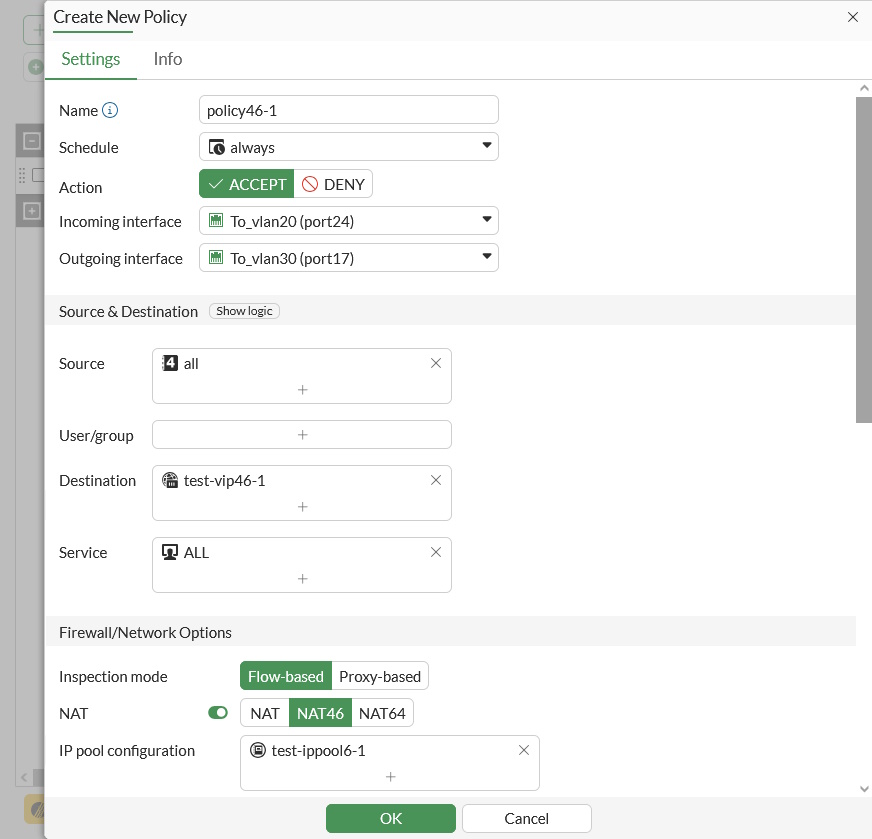Image resolution: width=872 pixels, height=839 pixels.
Task: Toggle the NAT switch off
Action: coord(218,713)
